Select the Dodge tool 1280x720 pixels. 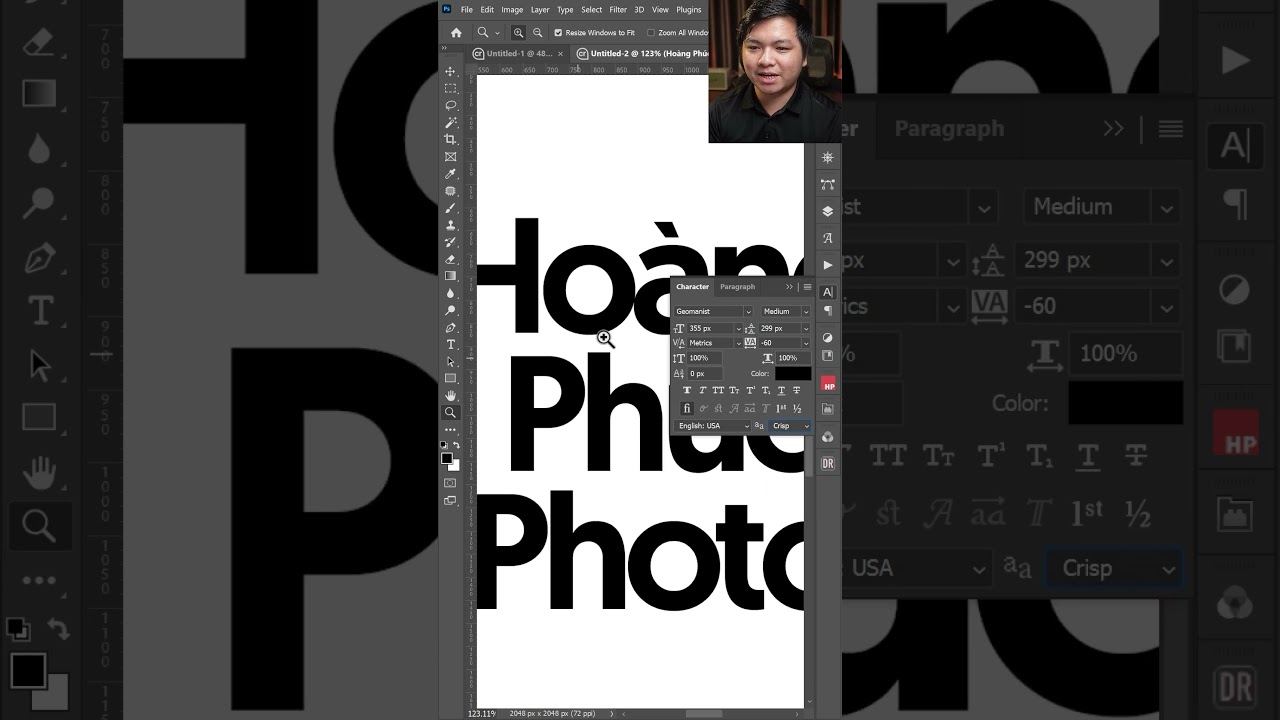(x=450, y=310)
